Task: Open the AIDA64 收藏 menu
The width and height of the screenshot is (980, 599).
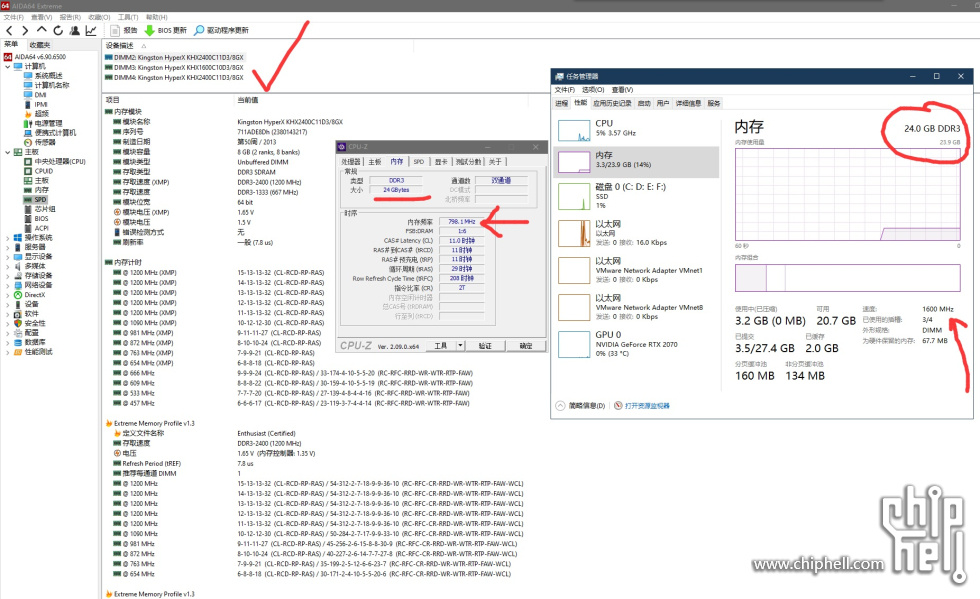Action: tap(99, 18)
